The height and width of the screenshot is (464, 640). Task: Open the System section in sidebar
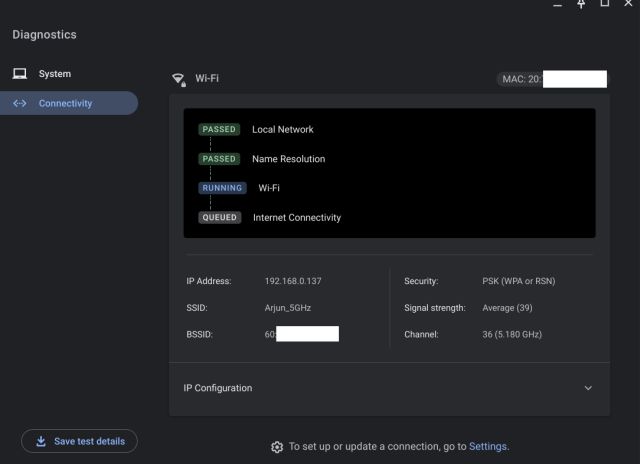(x=54, y=74)
